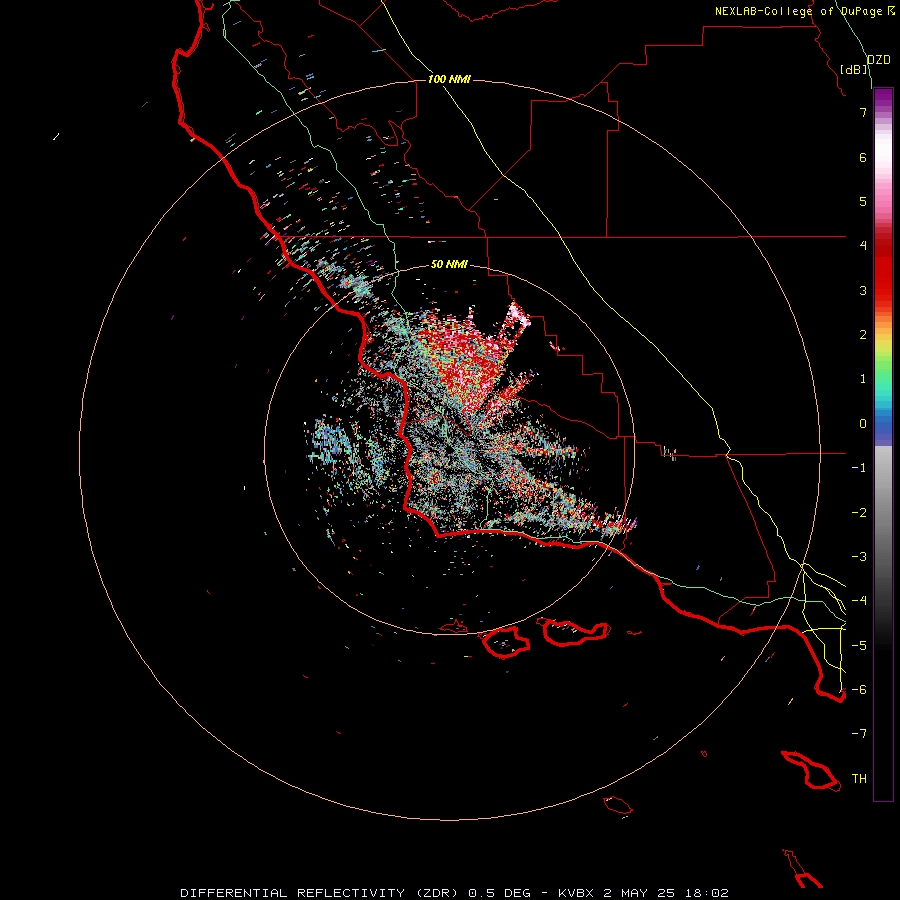The height and width of the screenshot is (900, 900).
Task: Select the -3 value on color scale
Action: pos(859,557)
